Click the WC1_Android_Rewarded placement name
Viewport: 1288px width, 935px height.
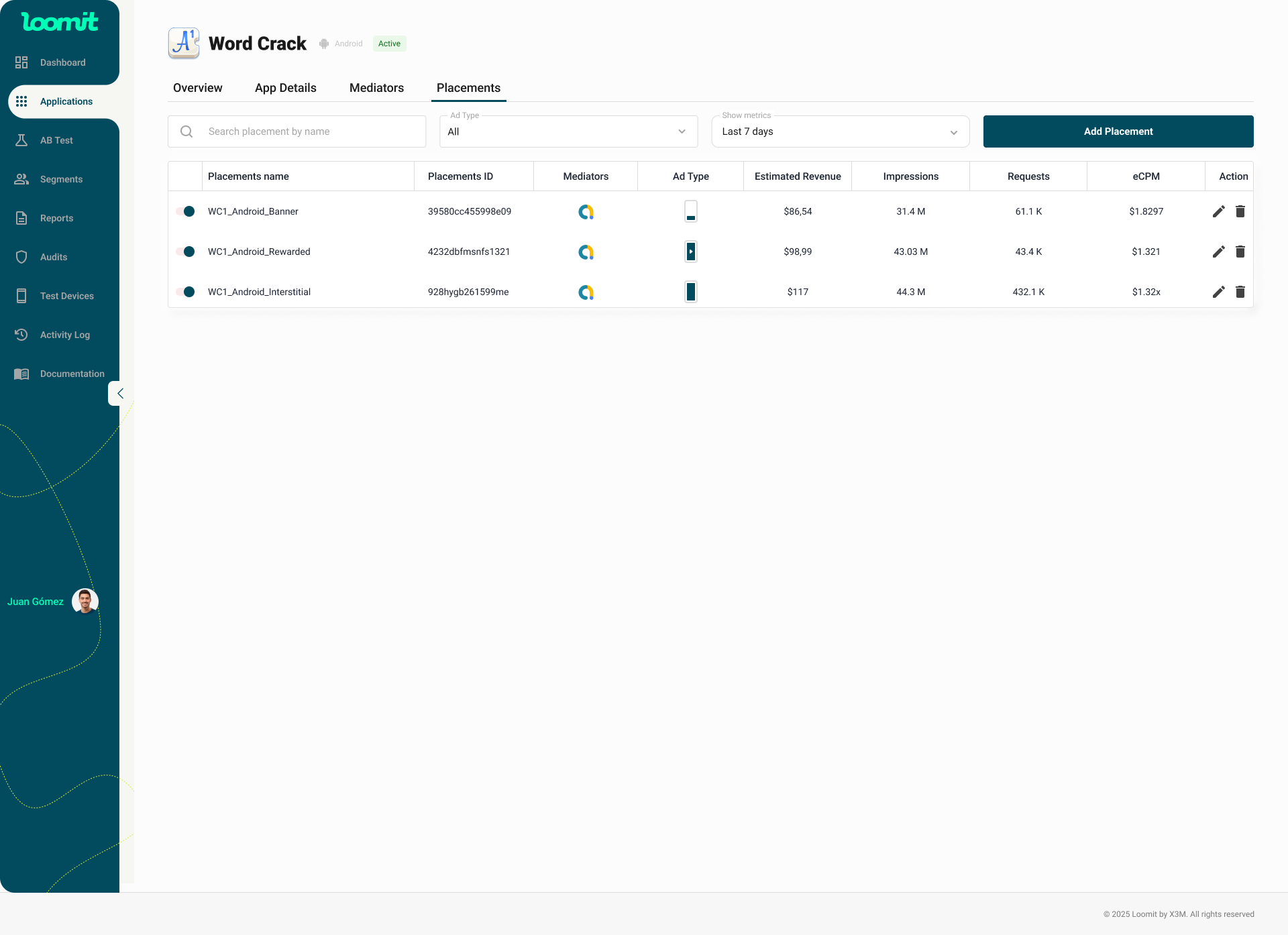point(259,252)
